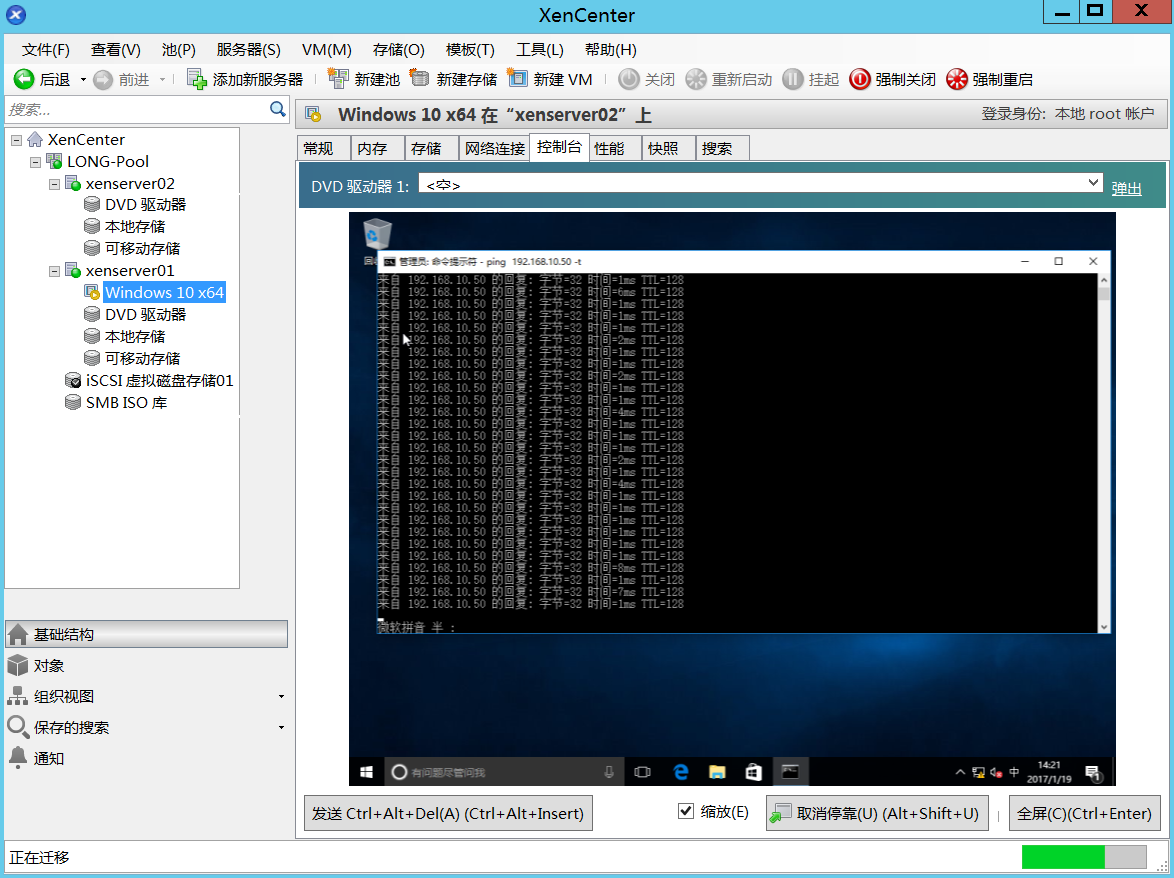1174x878 pixels.
Task: Click the Recycle Bin in VM console
Action: [377, 234]
